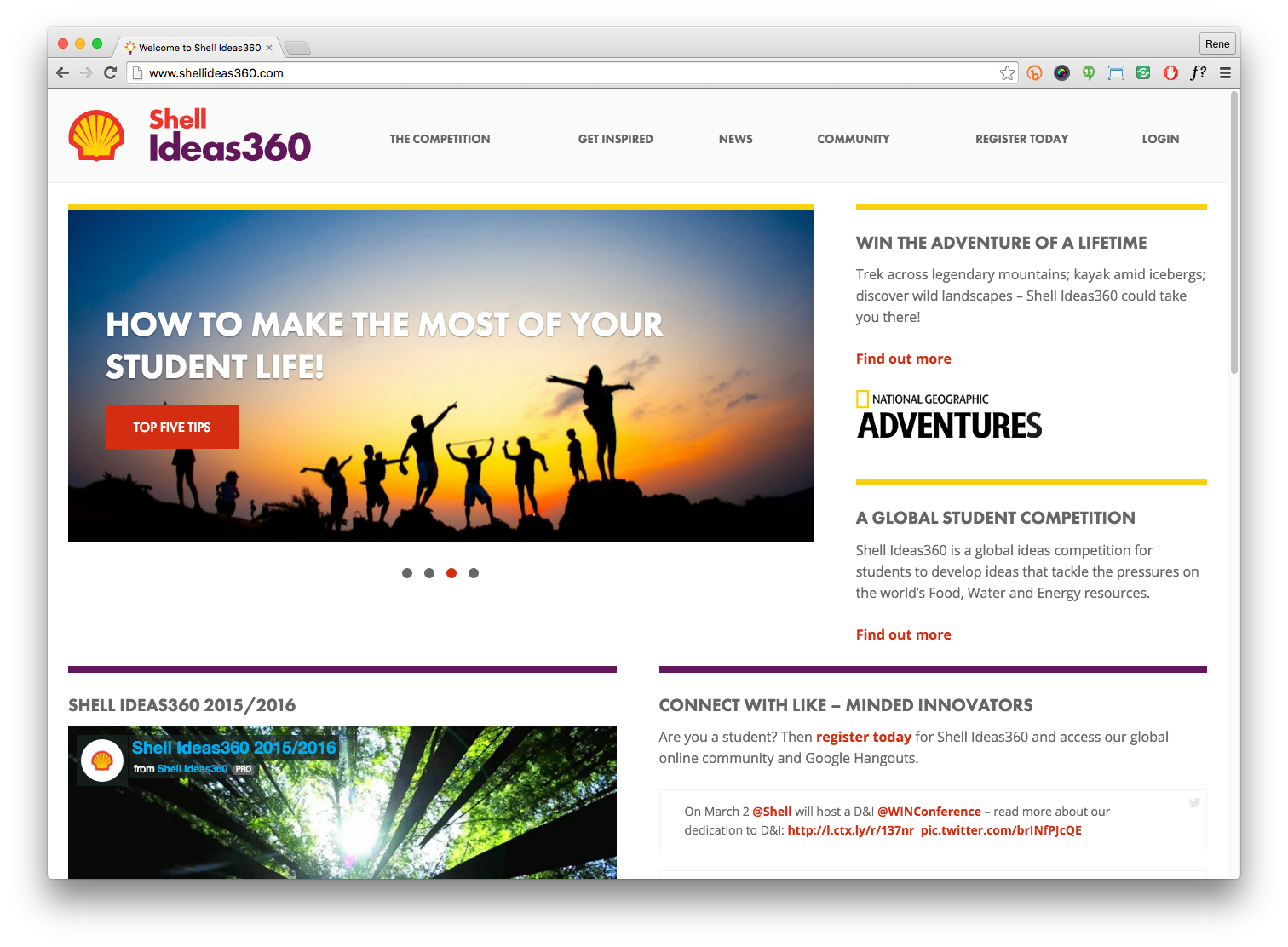Select the first carousel slide dot

[x=407, y=573]
